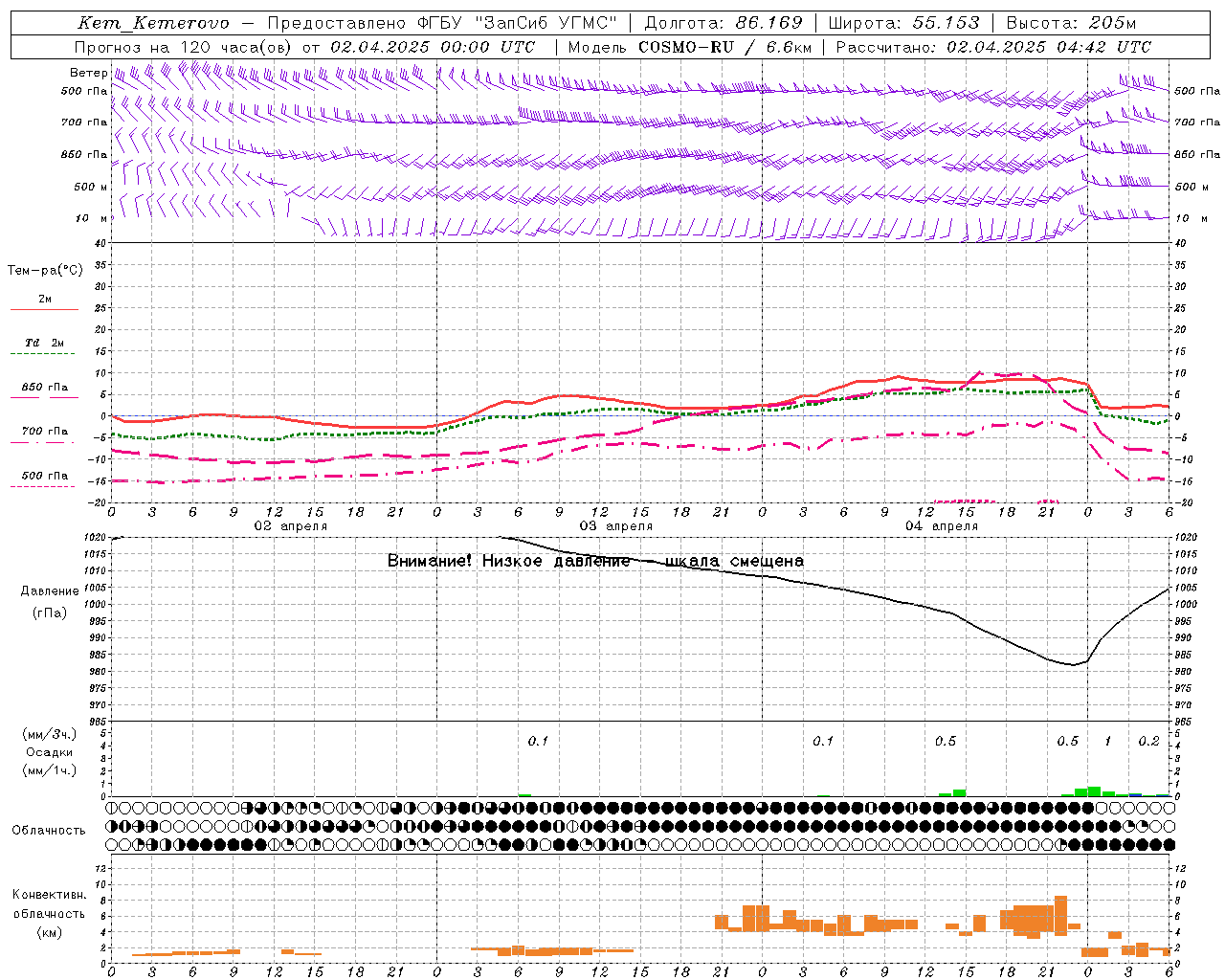1225x980 pixels.
Task: Click the Kem_Kemerovo station title
Action: click(x=153, y=23)
